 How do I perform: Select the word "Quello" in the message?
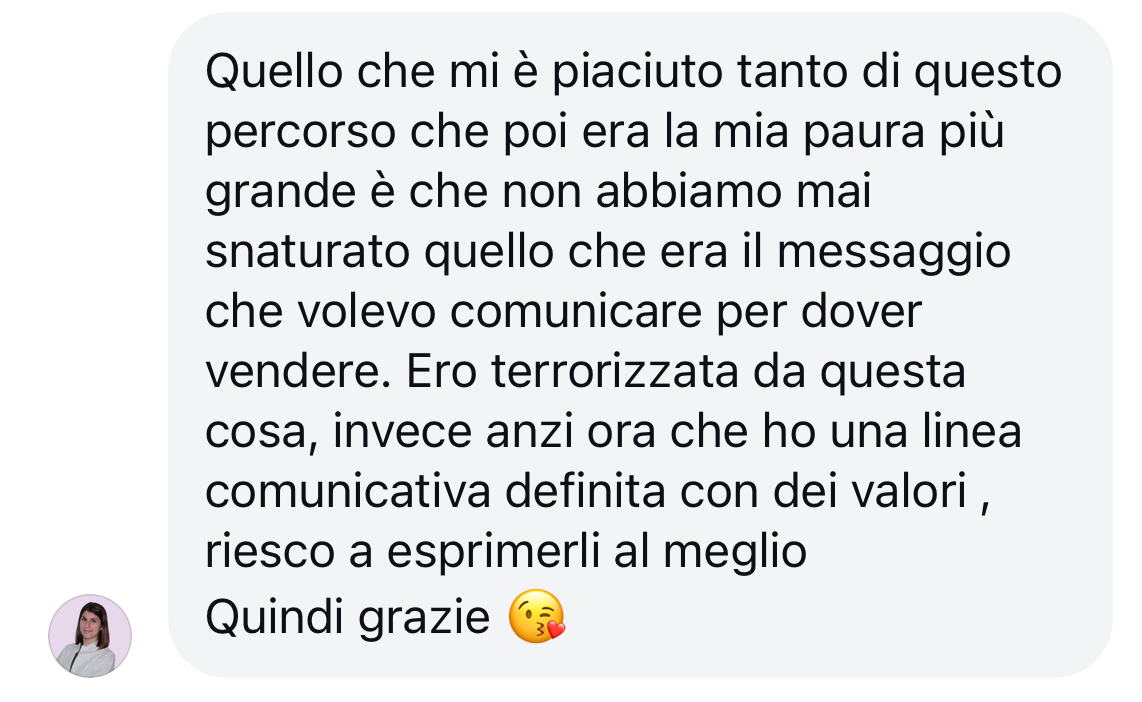274,72
